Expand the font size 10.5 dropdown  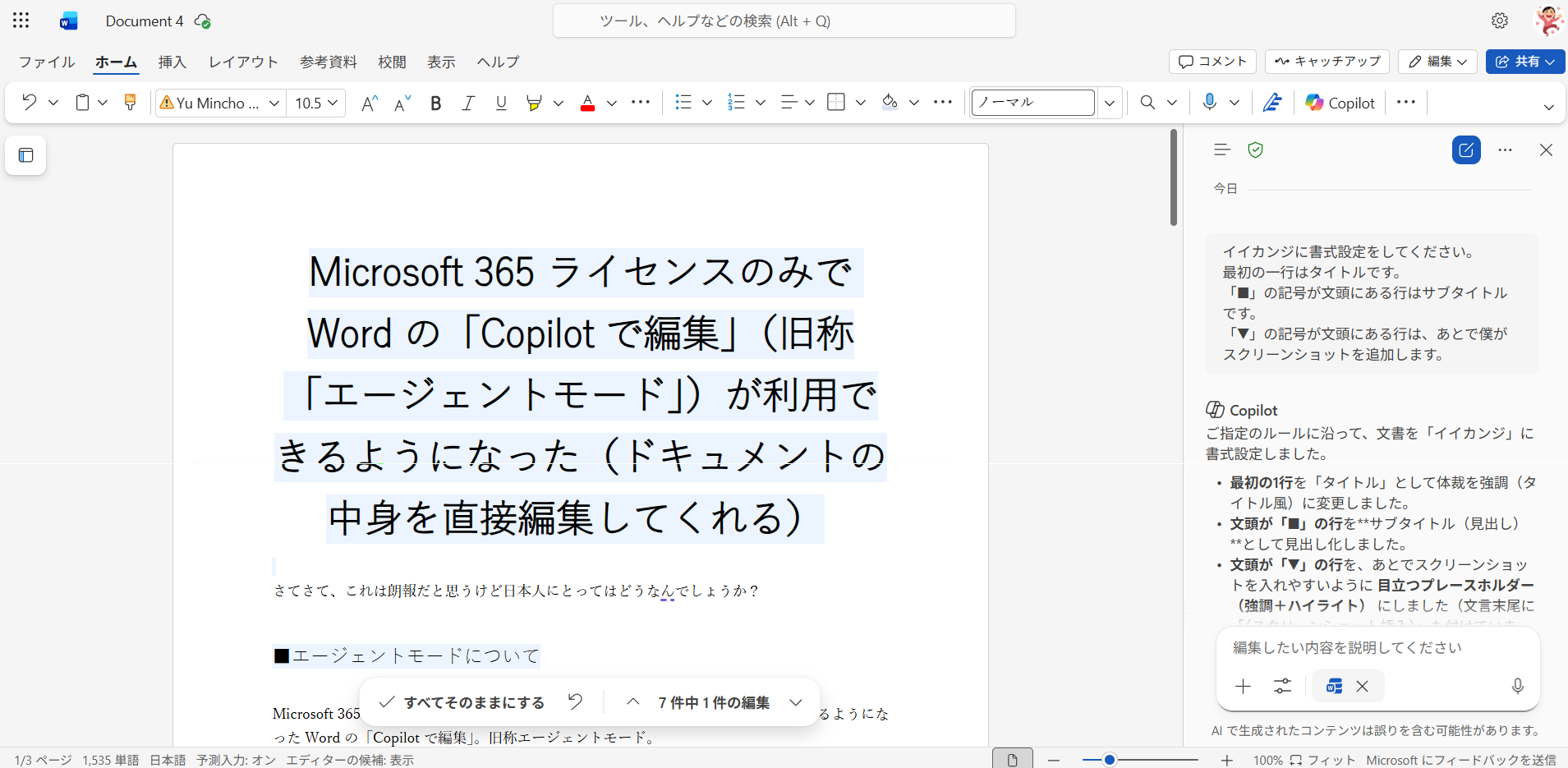pos(333,103)
